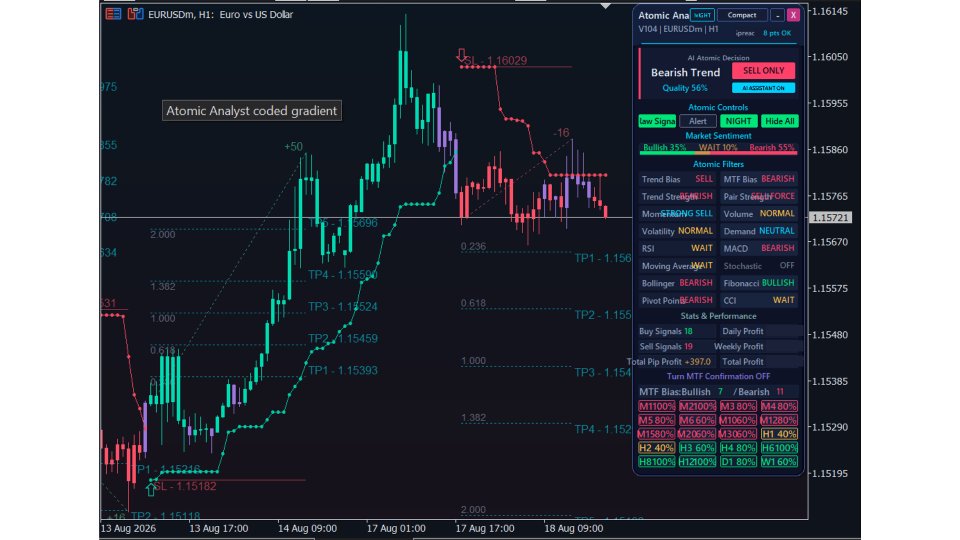The width and height of the screenshot is (960, 540).
Task: Click the Daily Profit field
Action: [761, 331]
